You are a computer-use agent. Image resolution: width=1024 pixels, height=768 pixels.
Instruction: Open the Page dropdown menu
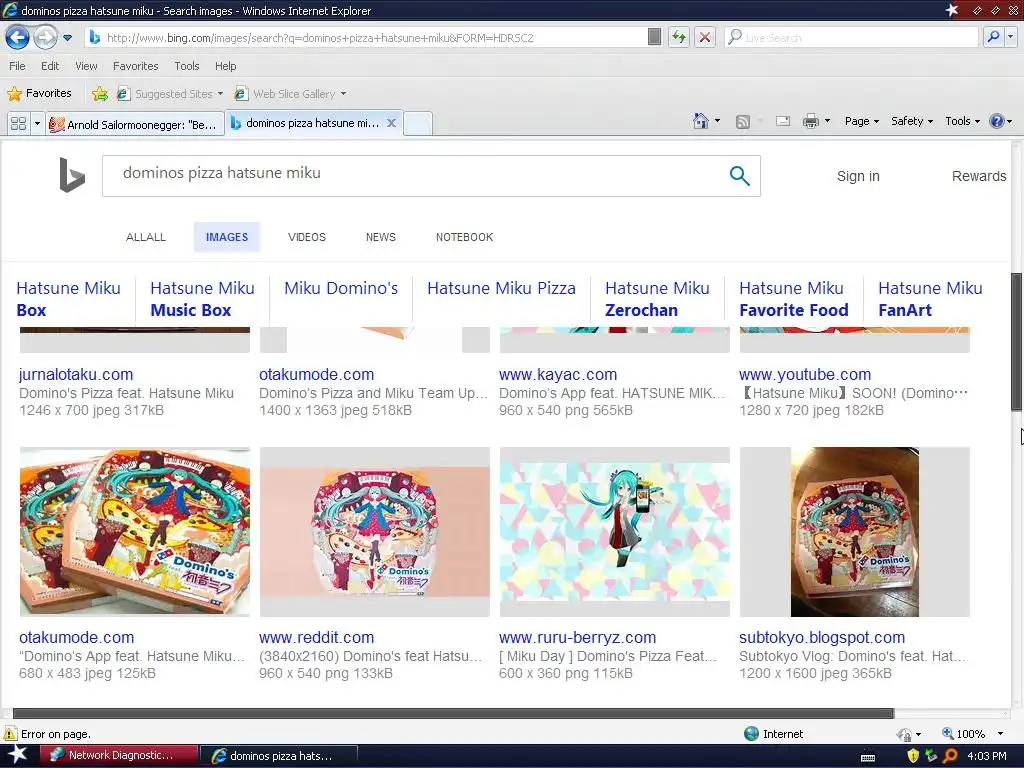[x=861, y=121]
